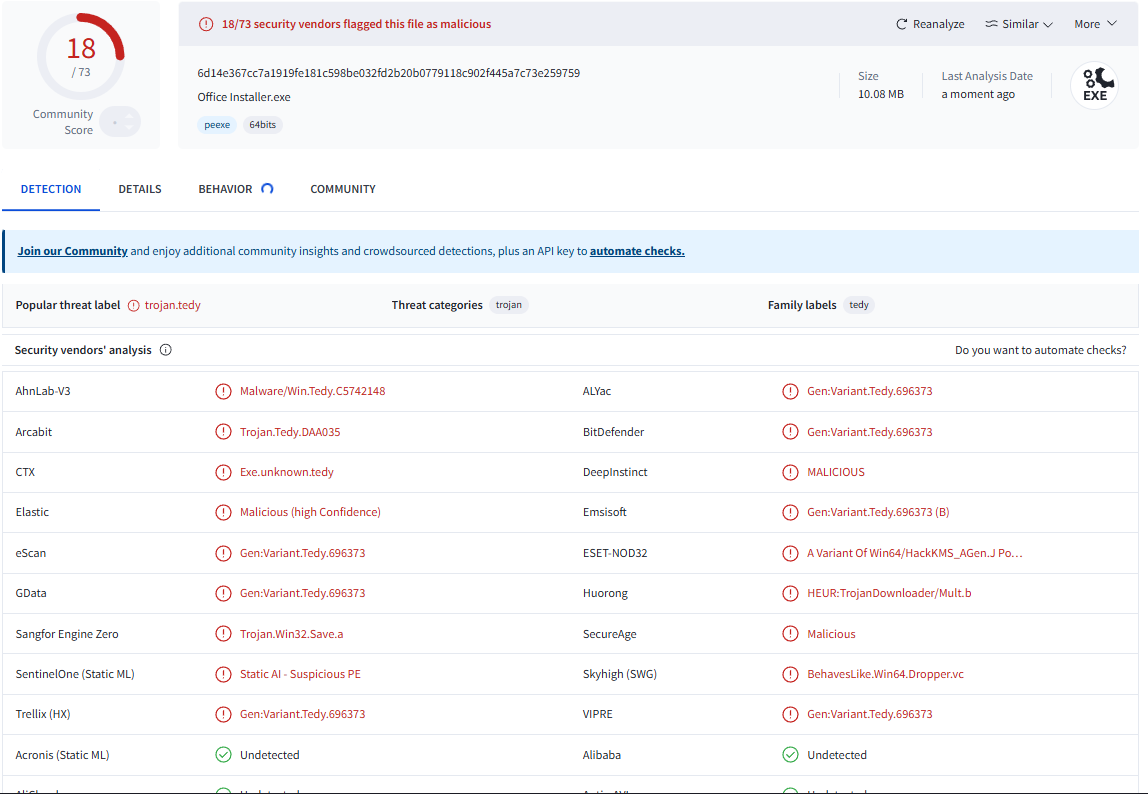Click the info icon beside Security vendors' analysis

(x=165, y=350)
